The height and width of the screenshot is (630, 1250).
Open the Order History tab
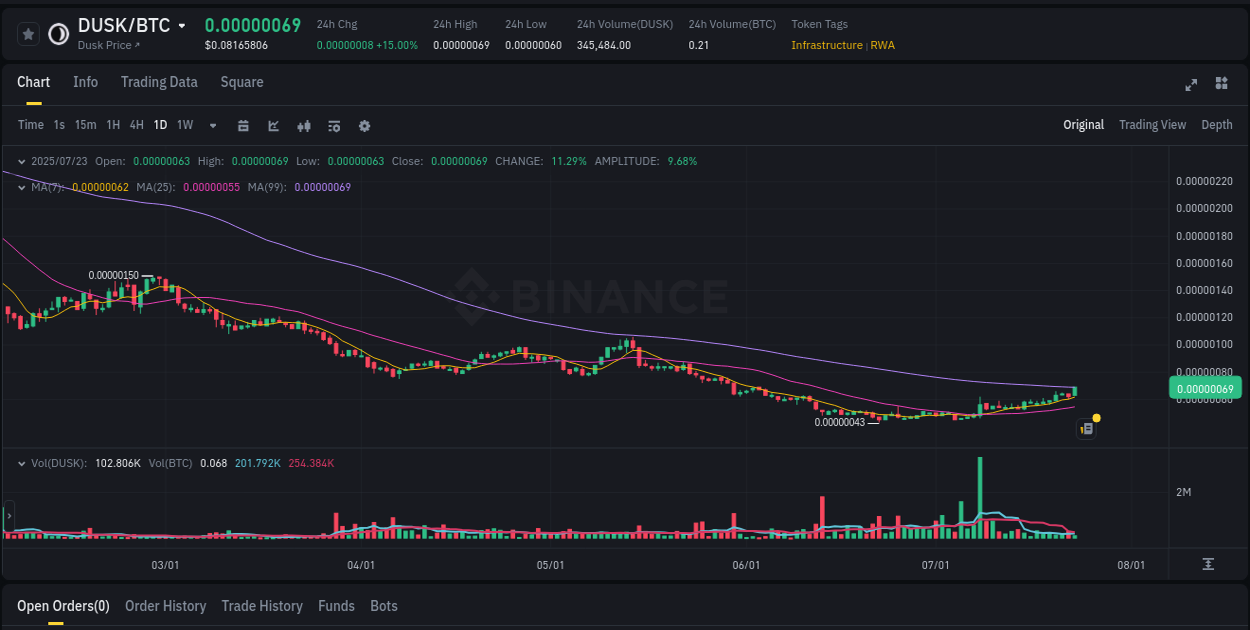[165, 606]
